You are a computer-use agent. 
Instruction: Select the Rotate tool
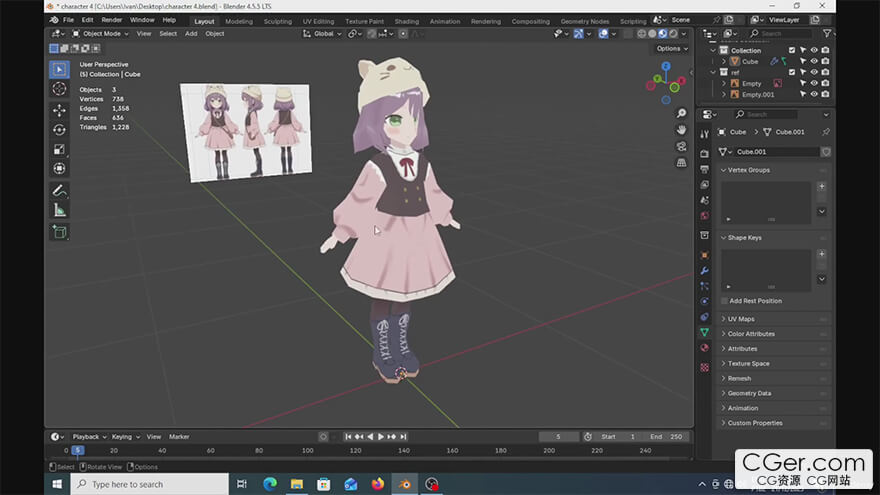coord(59,129)
